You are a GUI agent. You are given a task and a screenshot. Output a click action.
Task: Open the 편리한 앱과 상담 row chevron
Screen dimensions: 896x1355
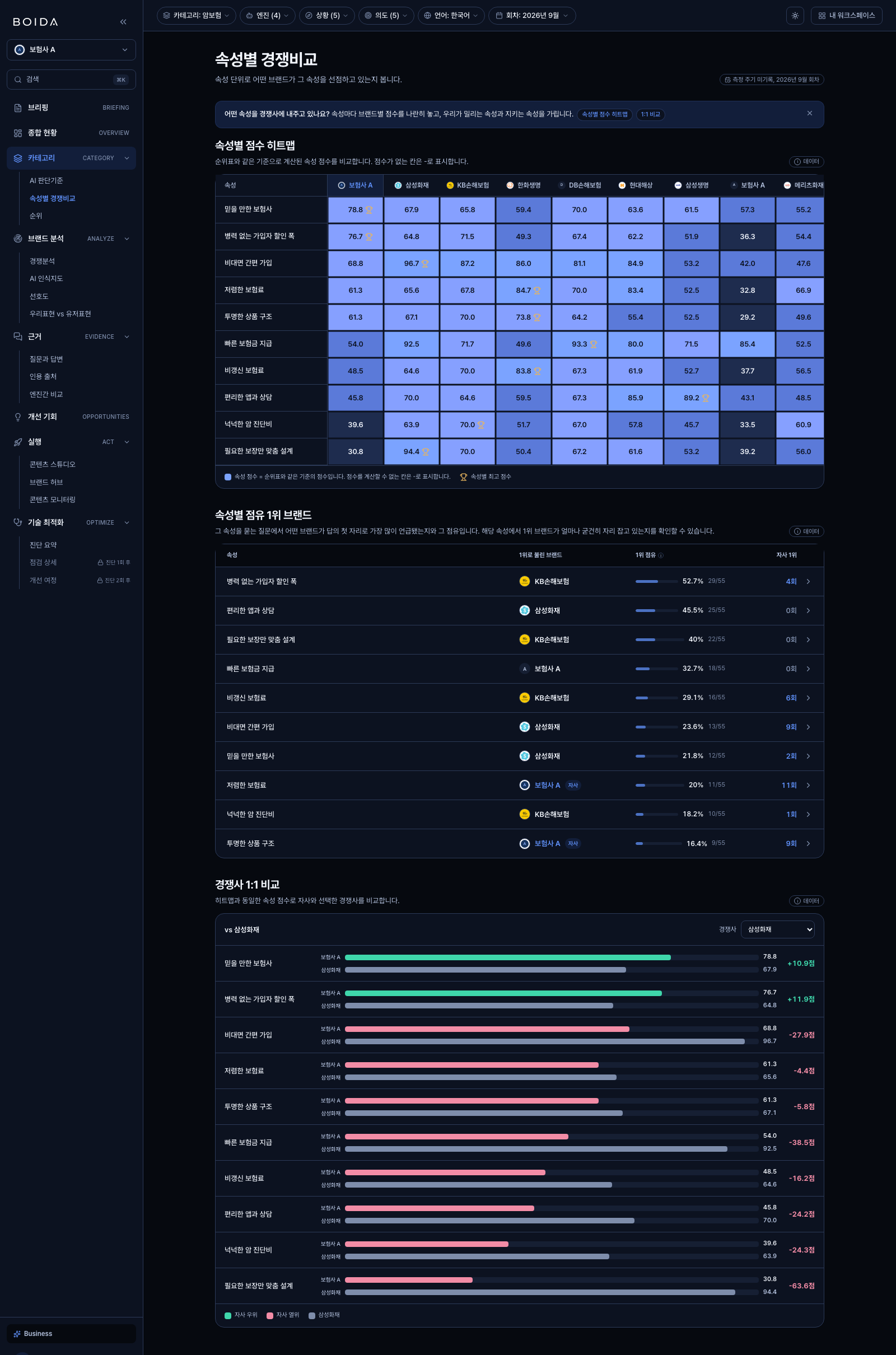(808, 611)
